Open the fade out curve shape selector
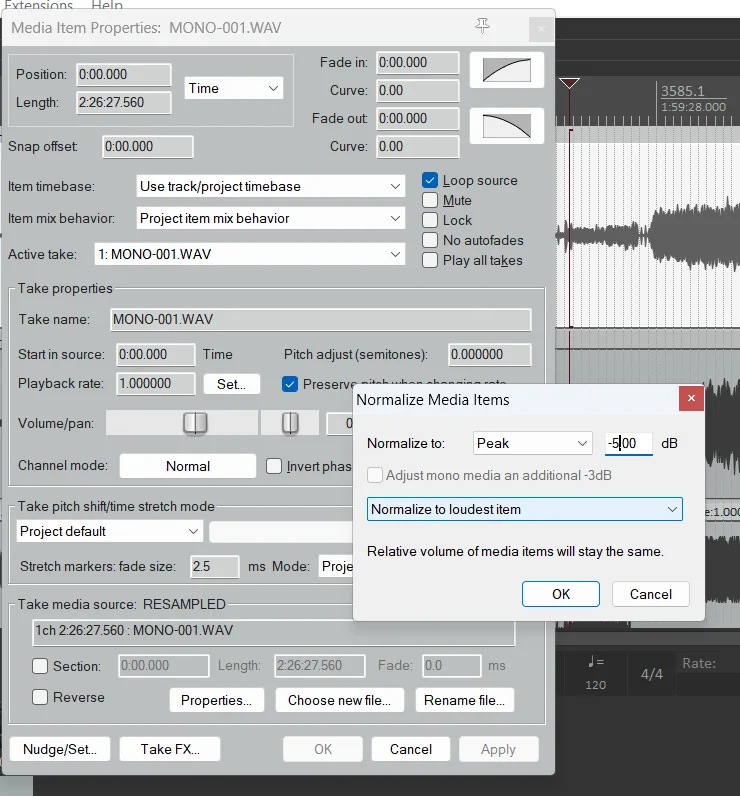This screenshot has width=740, height=796. [507, 126]
